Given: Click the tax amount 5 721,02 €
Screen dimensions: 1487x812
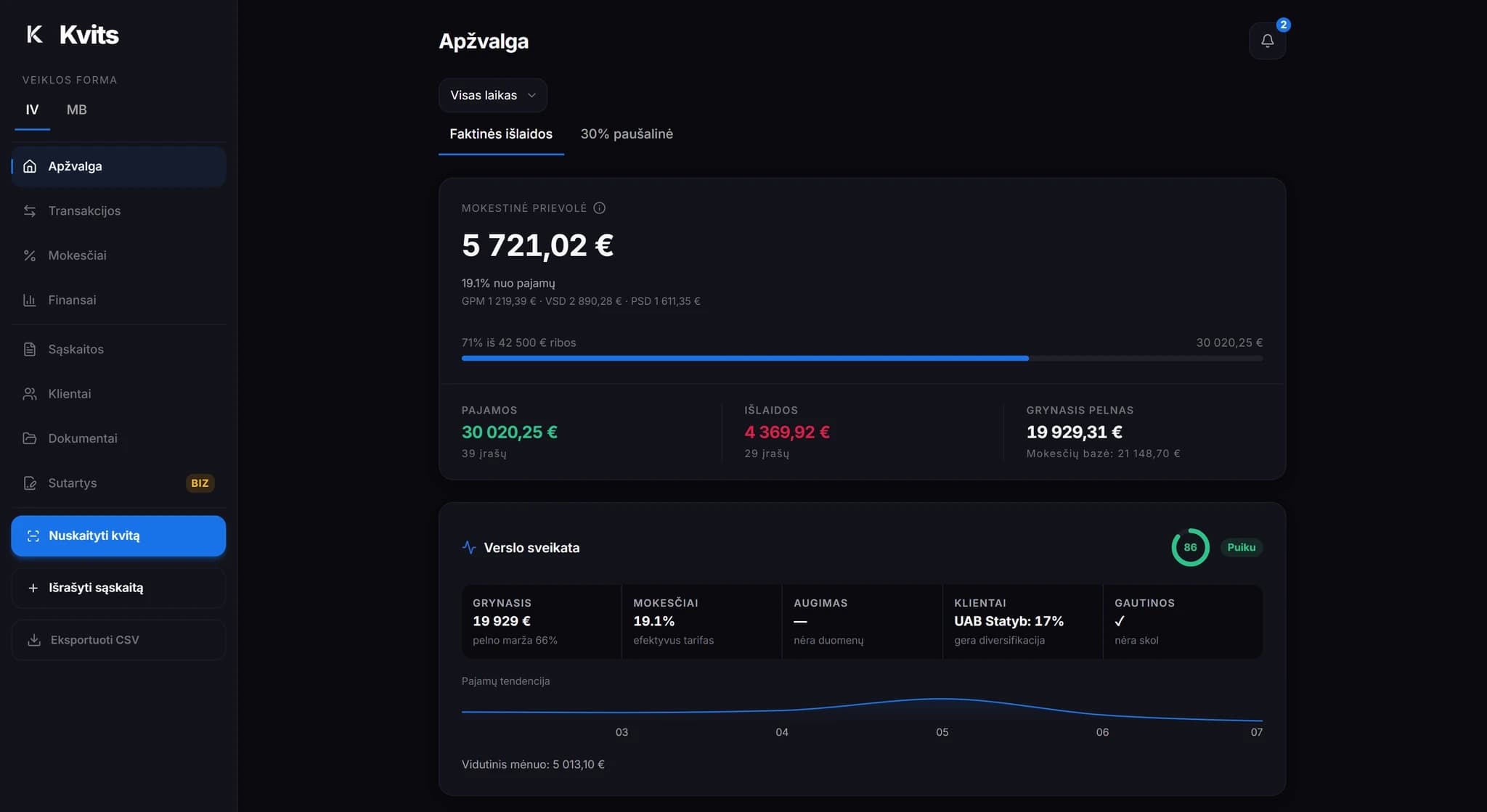Looking at the screenshot, I should (x=537, y=245).
